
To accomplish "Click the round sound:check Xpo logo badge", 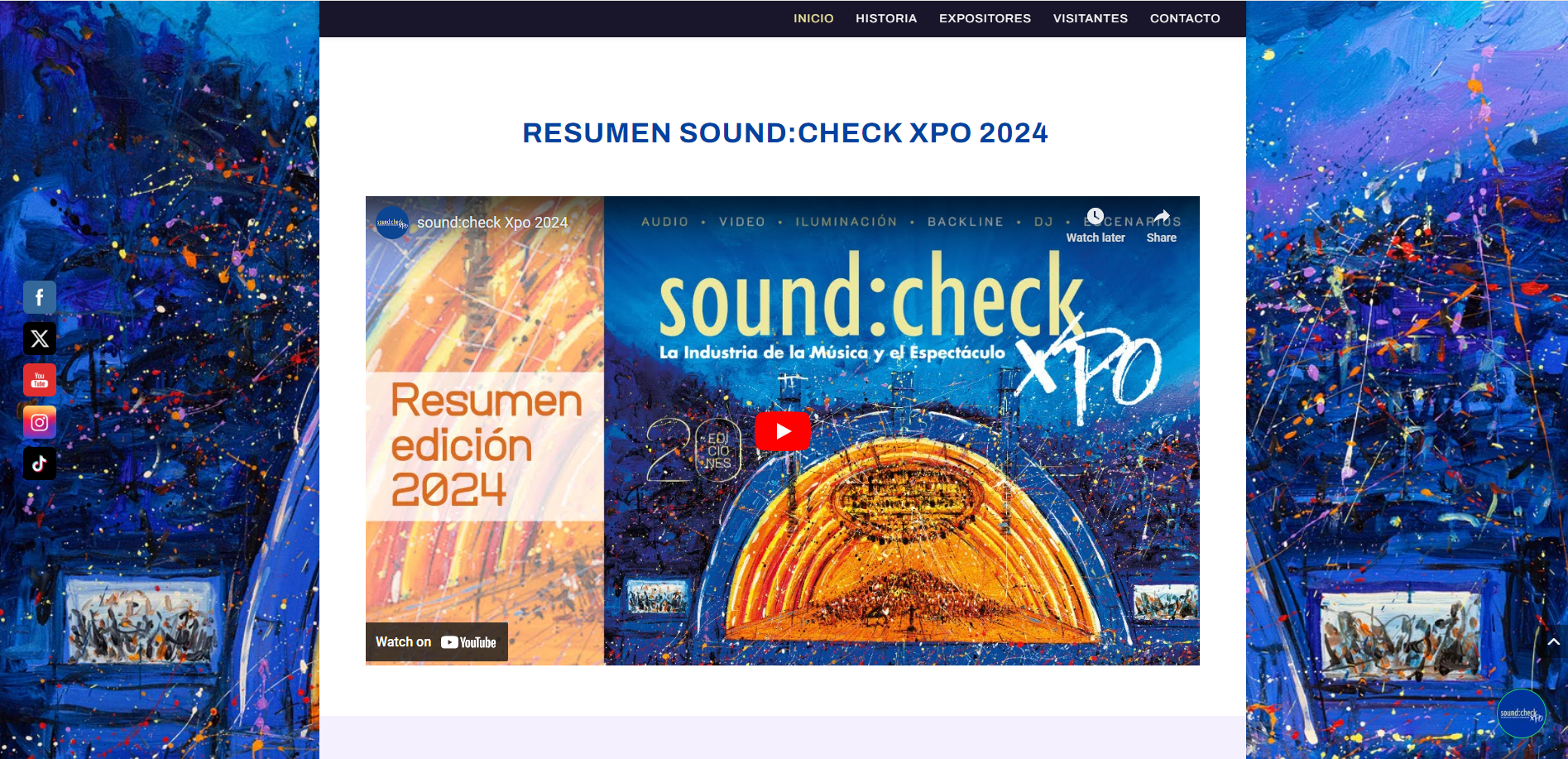I will (x=1522, y=713).
